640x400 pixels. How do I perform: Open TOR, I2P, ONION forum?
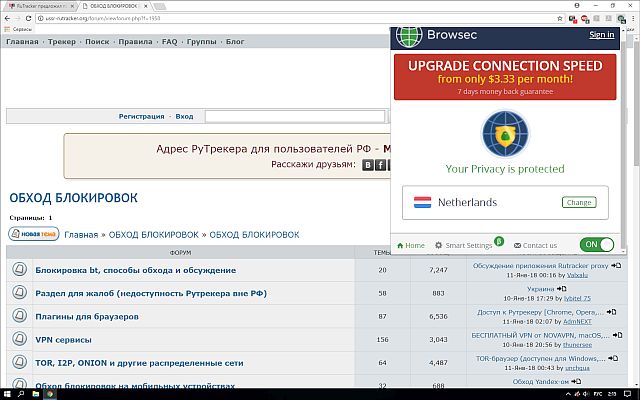[x=139, y=363]
